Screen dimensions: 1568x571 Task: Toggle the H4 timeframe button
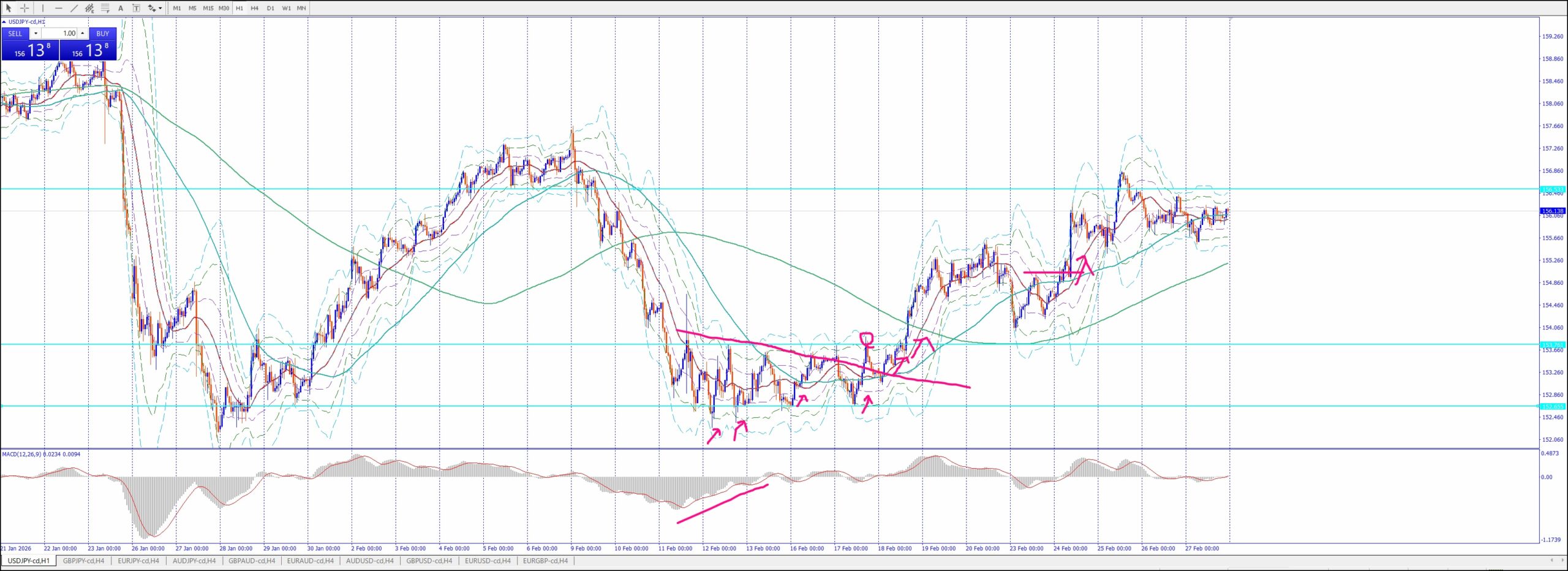(255, 8)
